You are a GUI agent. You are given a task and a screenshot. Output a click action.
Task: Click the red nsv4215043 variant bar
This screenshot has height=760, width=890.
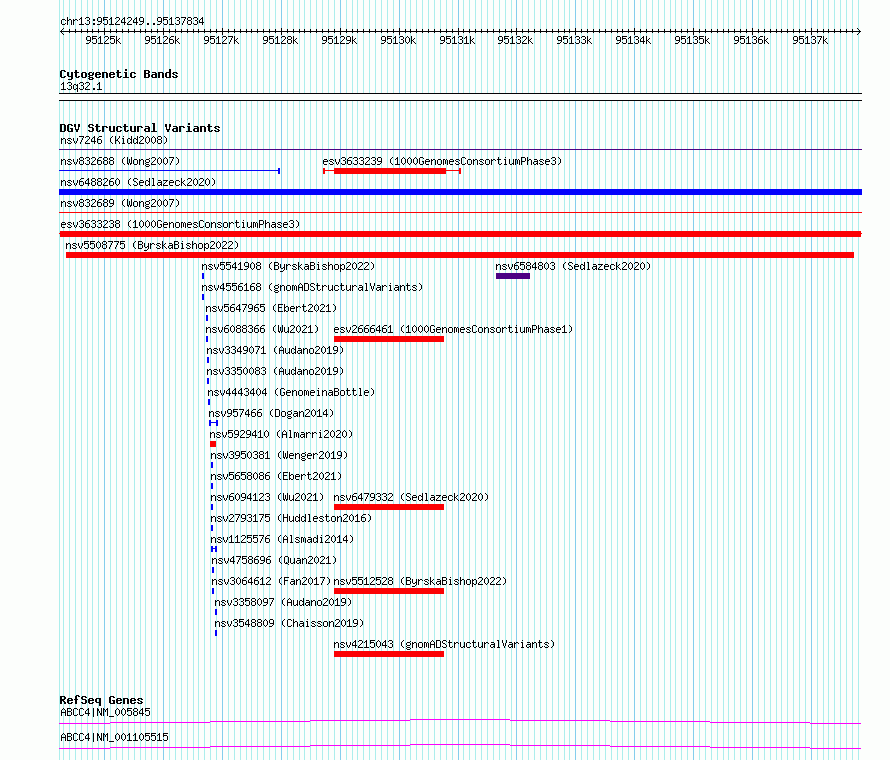click(389, 654)
